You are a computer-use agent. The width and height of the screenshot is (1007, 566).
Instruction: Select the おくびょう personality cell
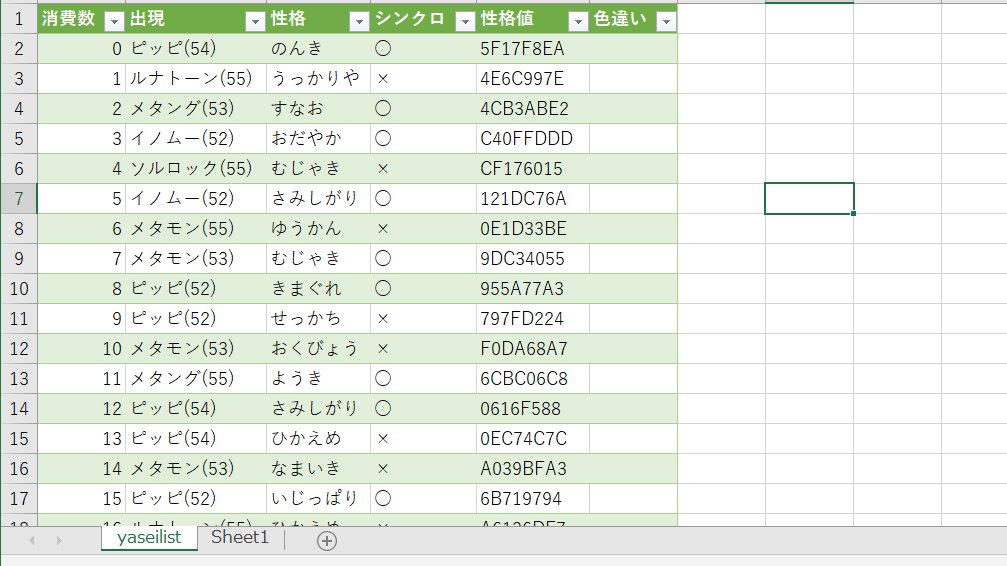[x=318, y=349]
